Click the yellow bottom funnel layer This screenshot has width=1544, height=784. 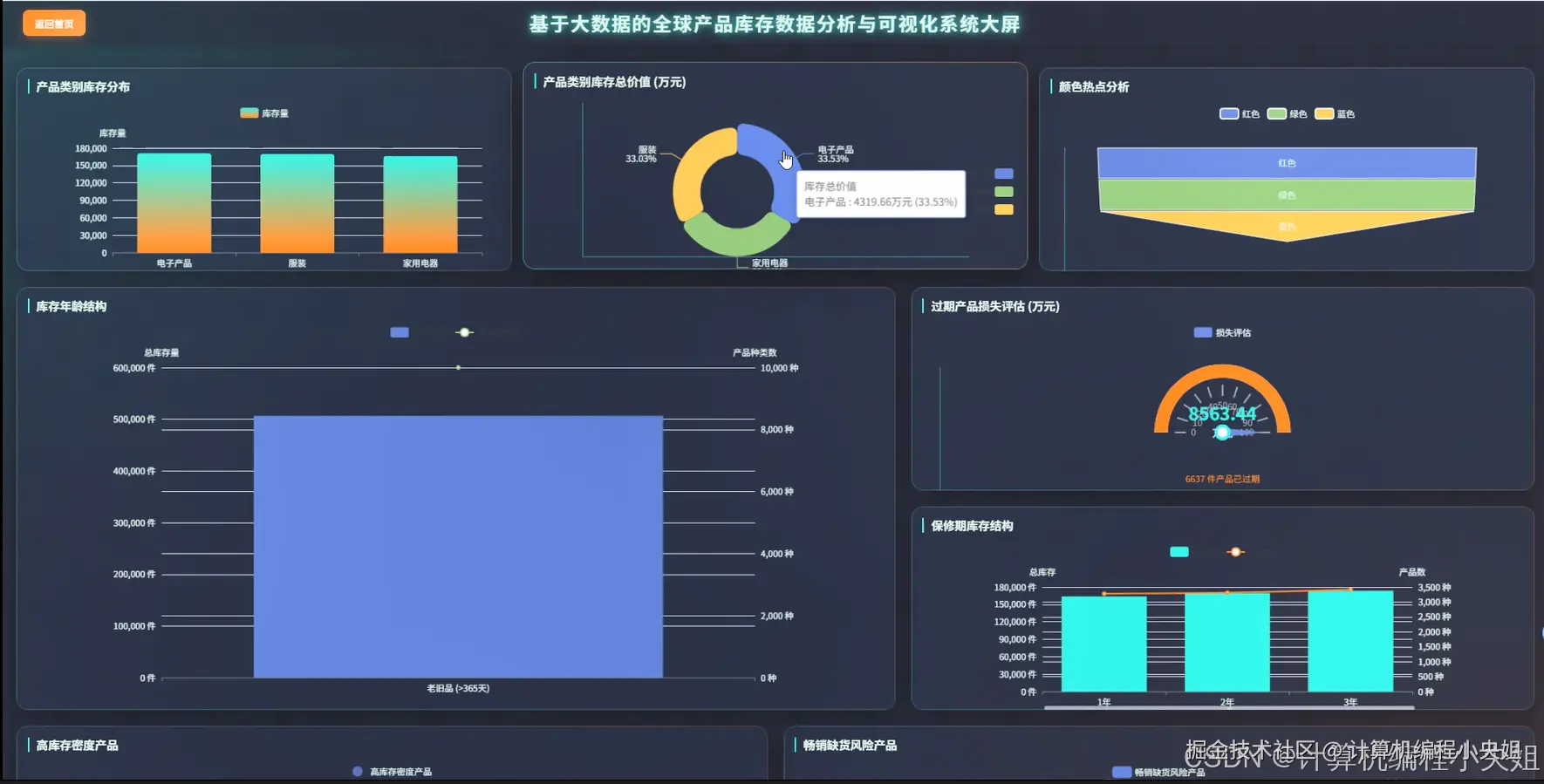1287,225
